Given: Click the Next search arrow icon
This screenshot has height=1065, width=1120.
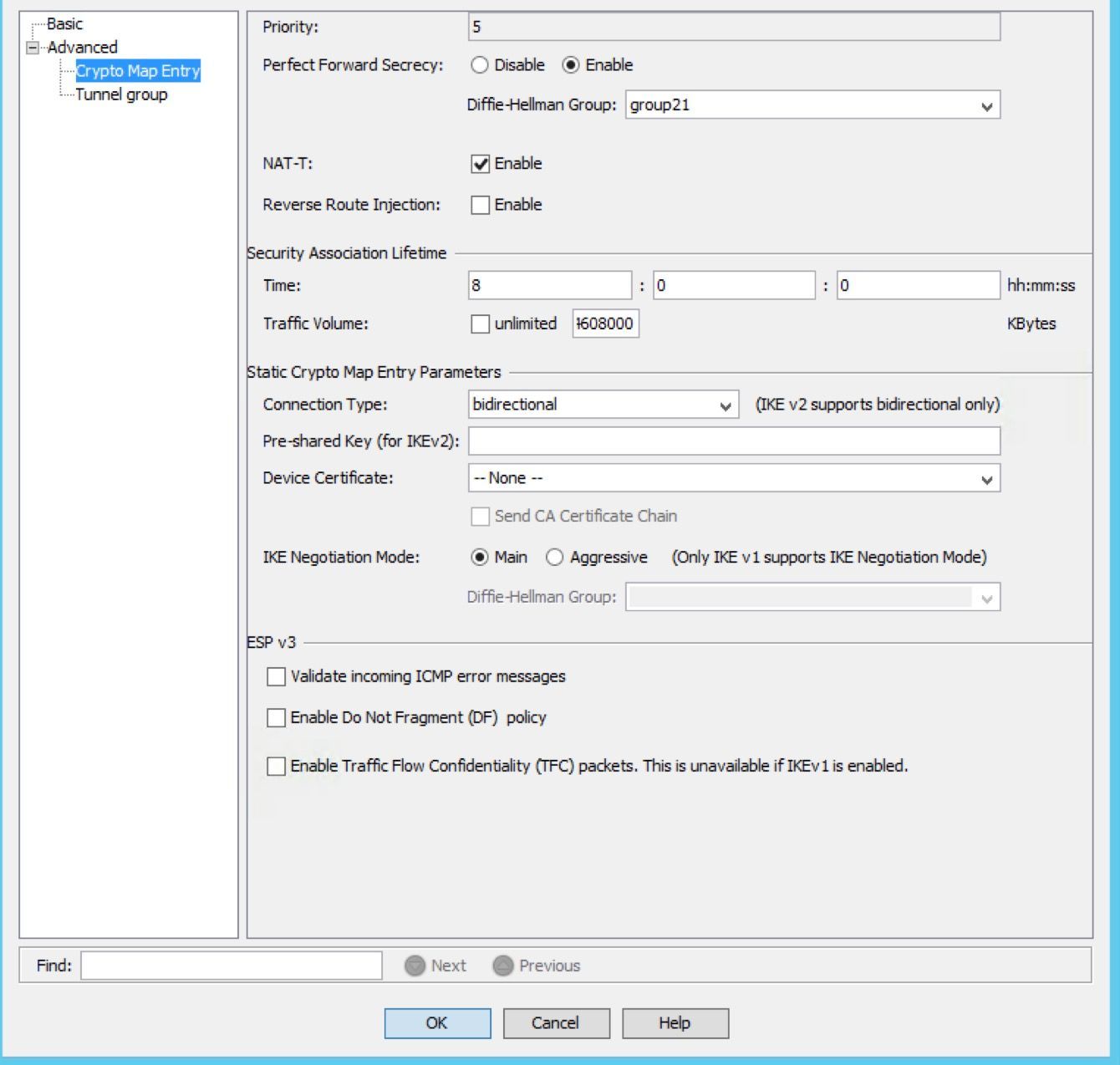Looking at the screenshot, I should 414,966.
